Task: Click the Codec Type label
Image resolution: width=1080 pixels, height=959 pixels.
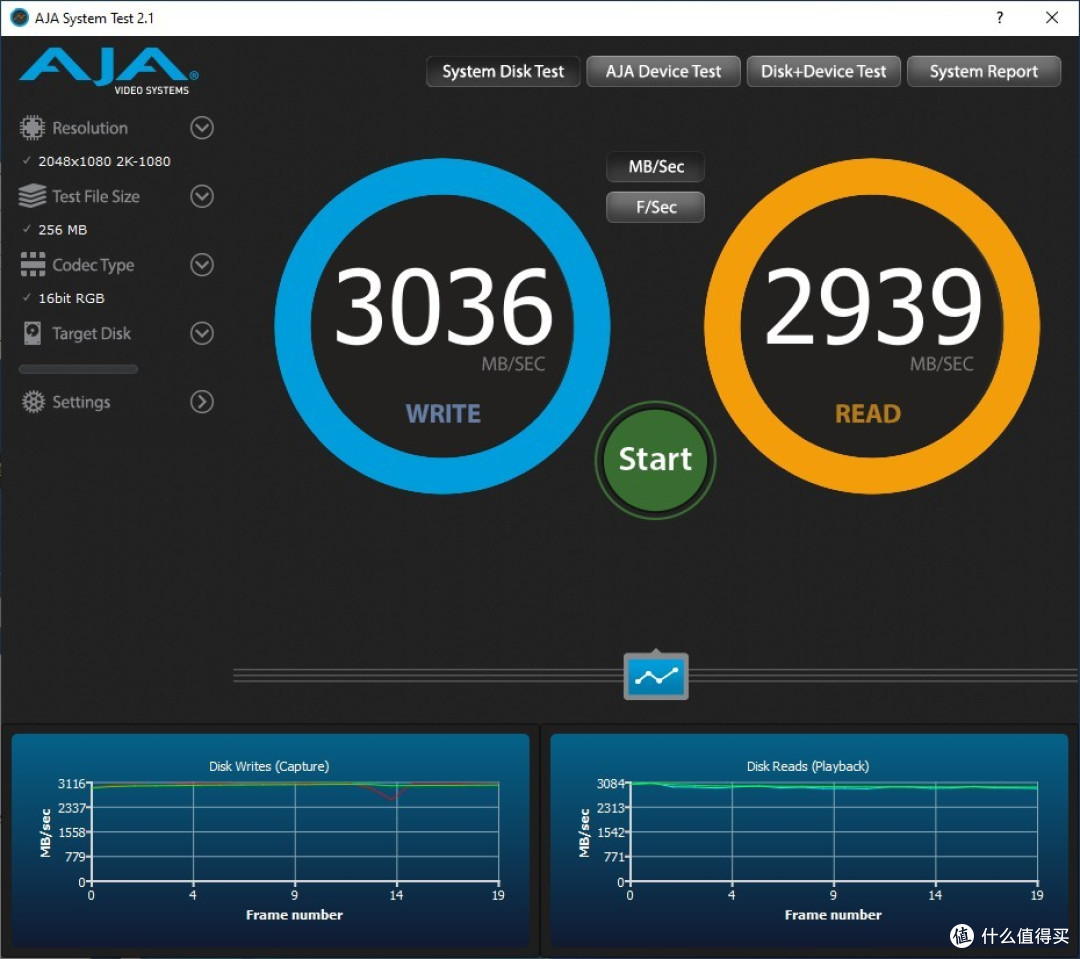Action: [x=93, y=265]
